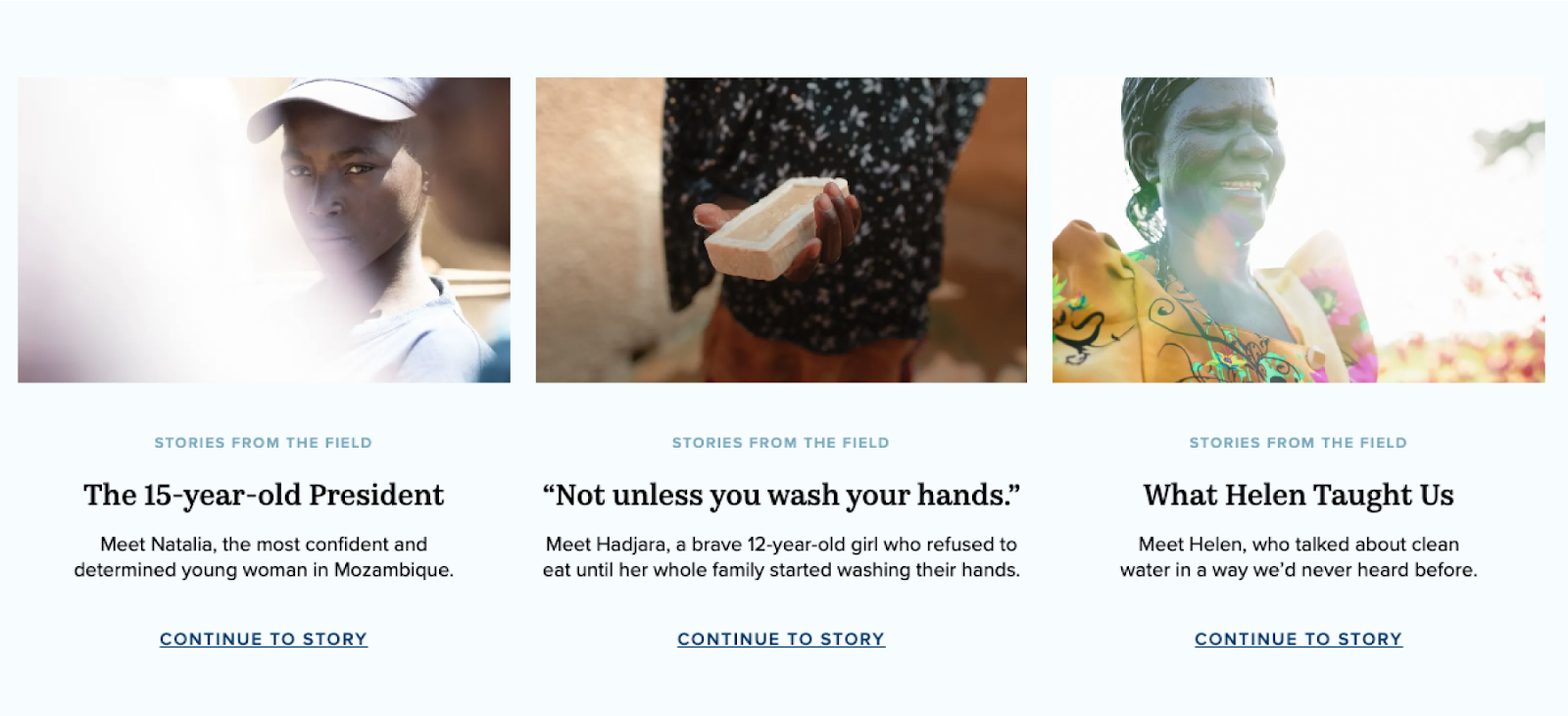Click photo of smiling Helen
The image size is (1568, 716).
pyautogui.click(x=1298, y=230)
